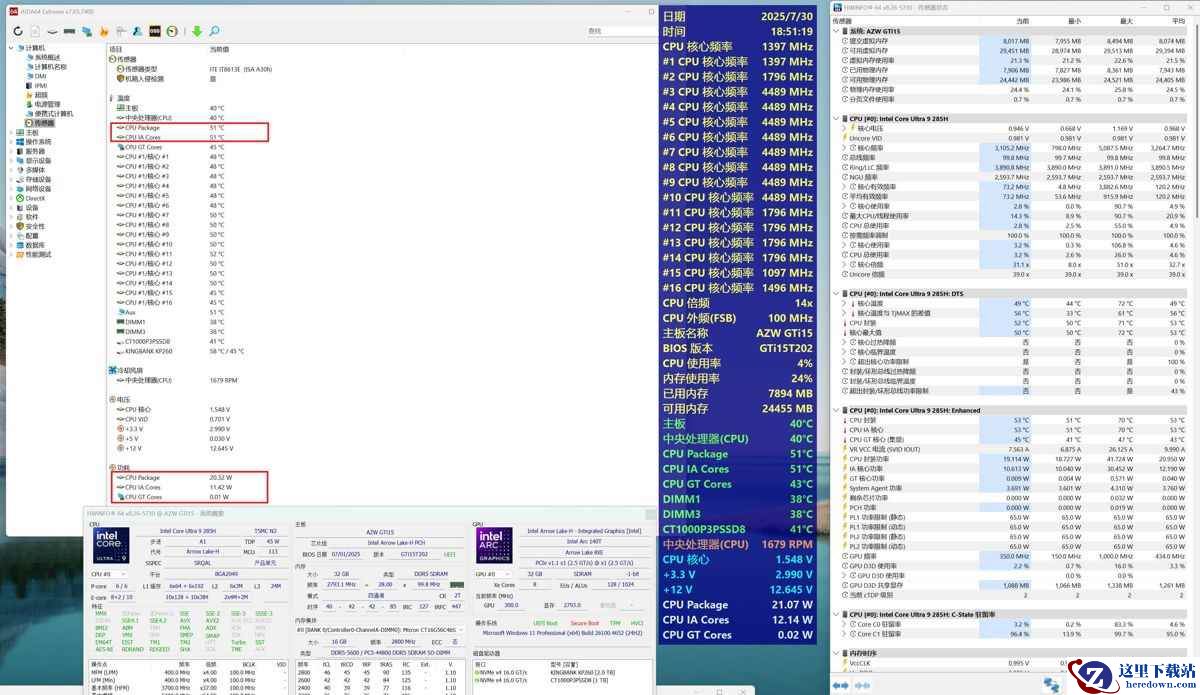Select 计算机名称 in AIDA64 tree

point(49,67)
